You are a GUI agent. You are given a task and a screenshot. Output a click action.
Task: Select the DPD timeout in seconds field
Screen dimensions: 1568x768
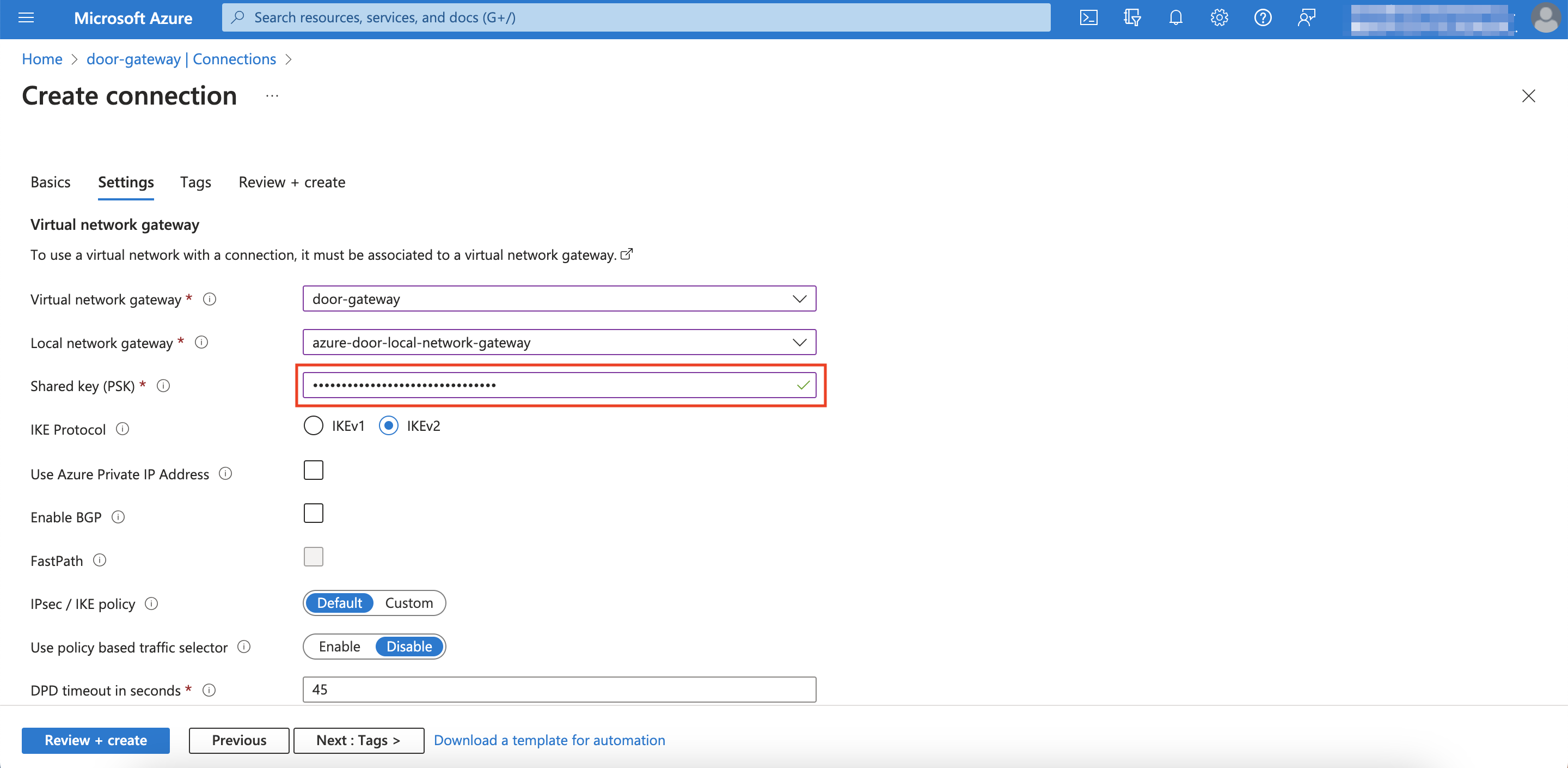(559, 690)
